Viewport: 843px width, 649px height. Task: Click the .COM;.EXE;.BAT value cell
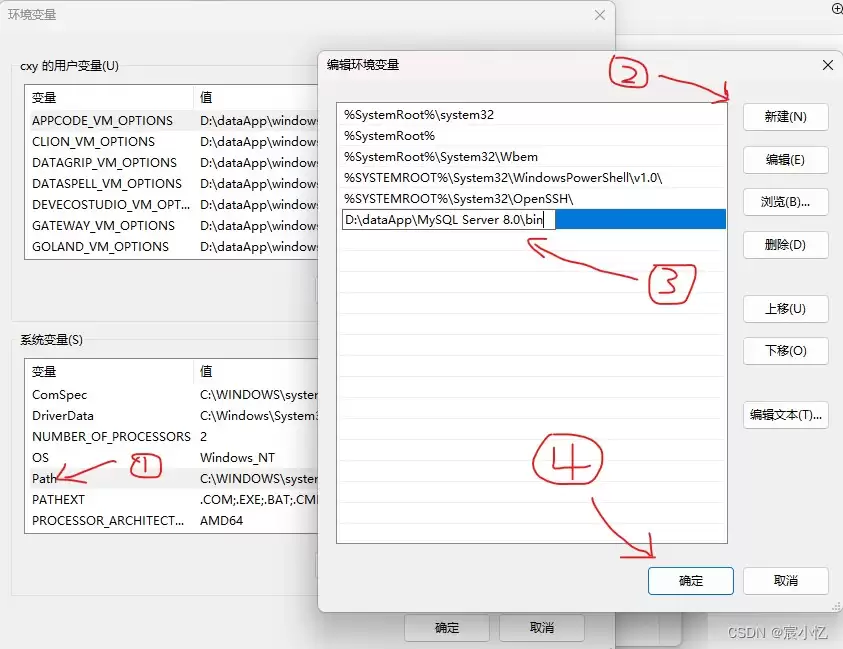click(x=259, y=500)
